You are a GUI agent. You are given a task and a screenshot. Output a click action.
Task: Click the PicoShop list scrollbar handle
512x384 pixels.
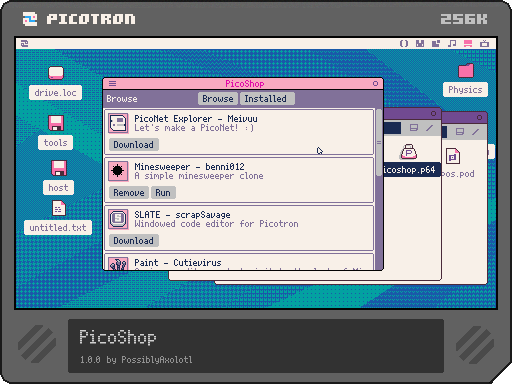point(379,142)
